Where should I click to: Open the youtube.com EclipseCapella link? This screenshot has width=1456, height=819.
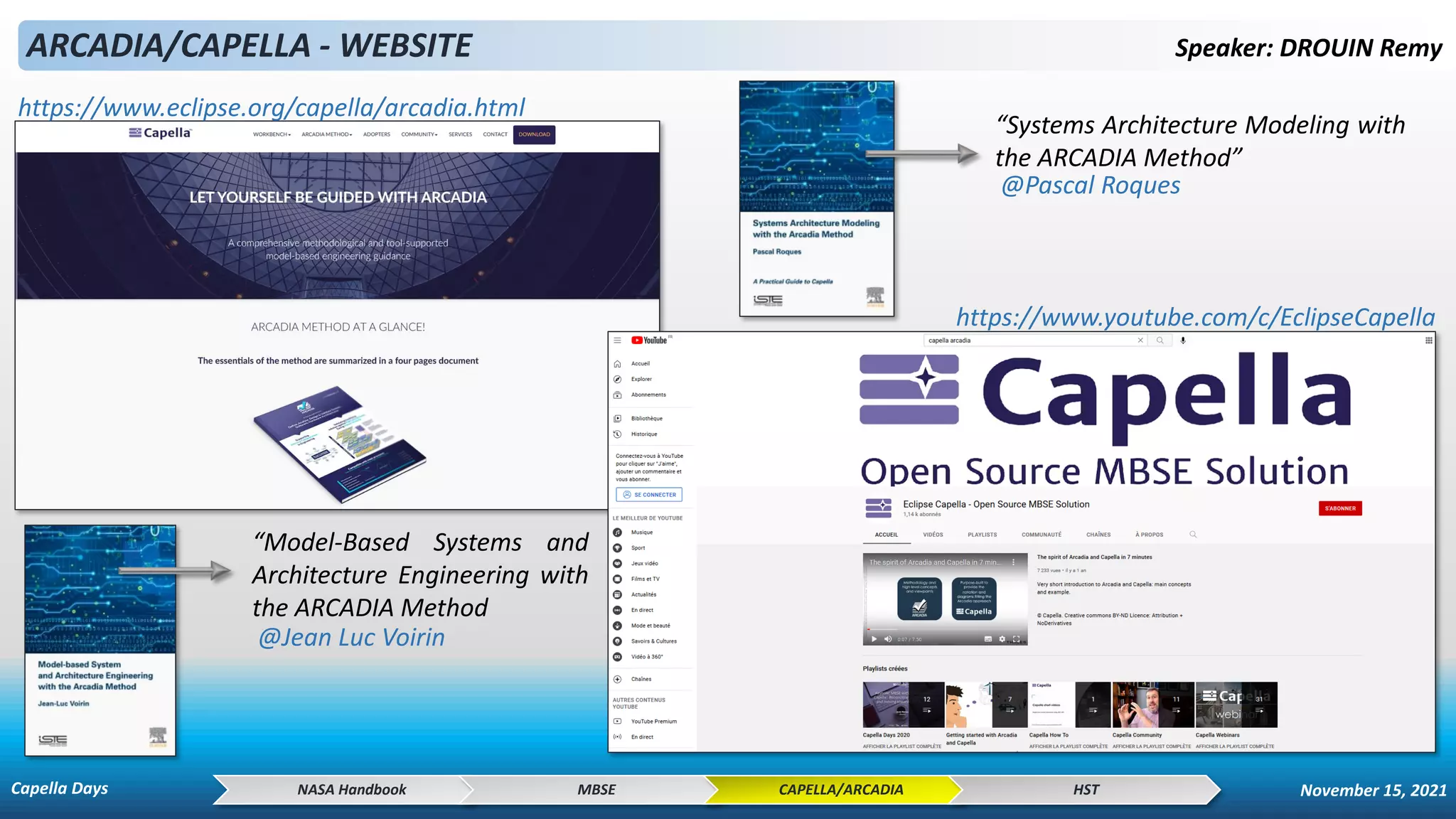click(1195, 317)
